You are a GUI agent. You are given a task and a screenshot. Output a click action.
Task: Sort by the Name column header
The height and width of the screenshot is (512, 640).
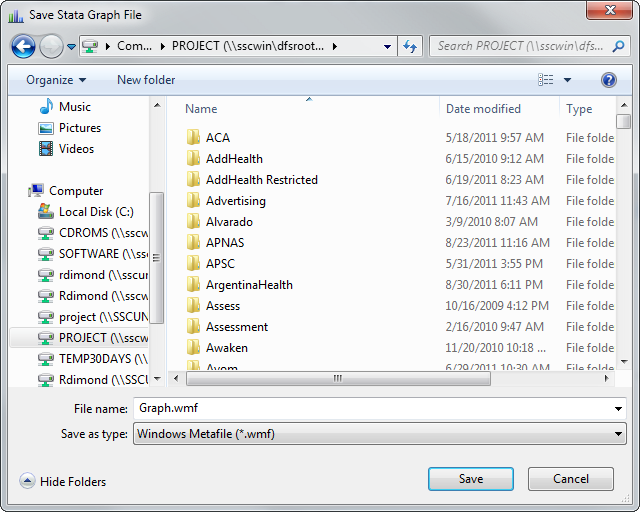click(201, 109)
